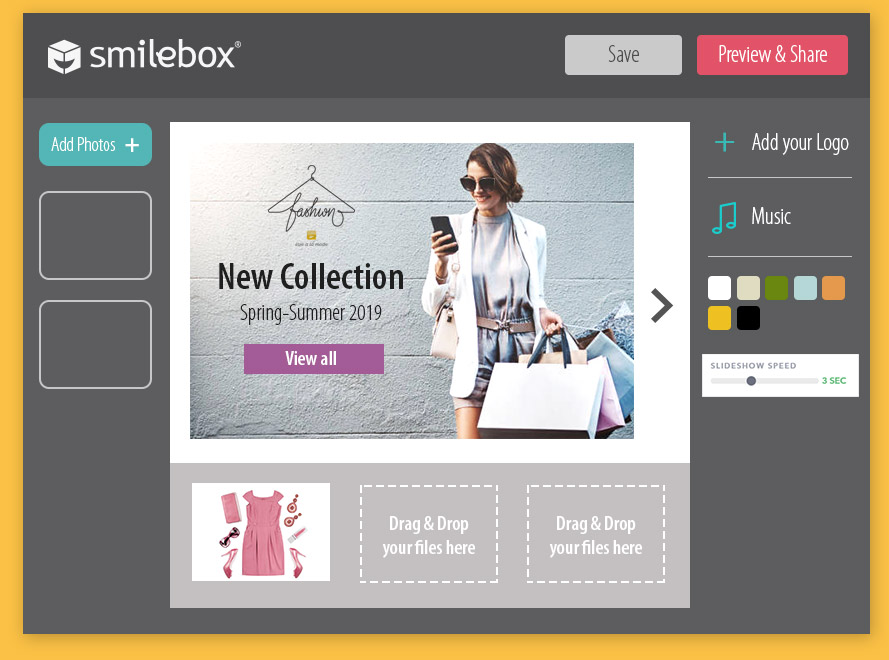889x660 pixels.
Task: Click the music note icon
Action: coord(724,217)
